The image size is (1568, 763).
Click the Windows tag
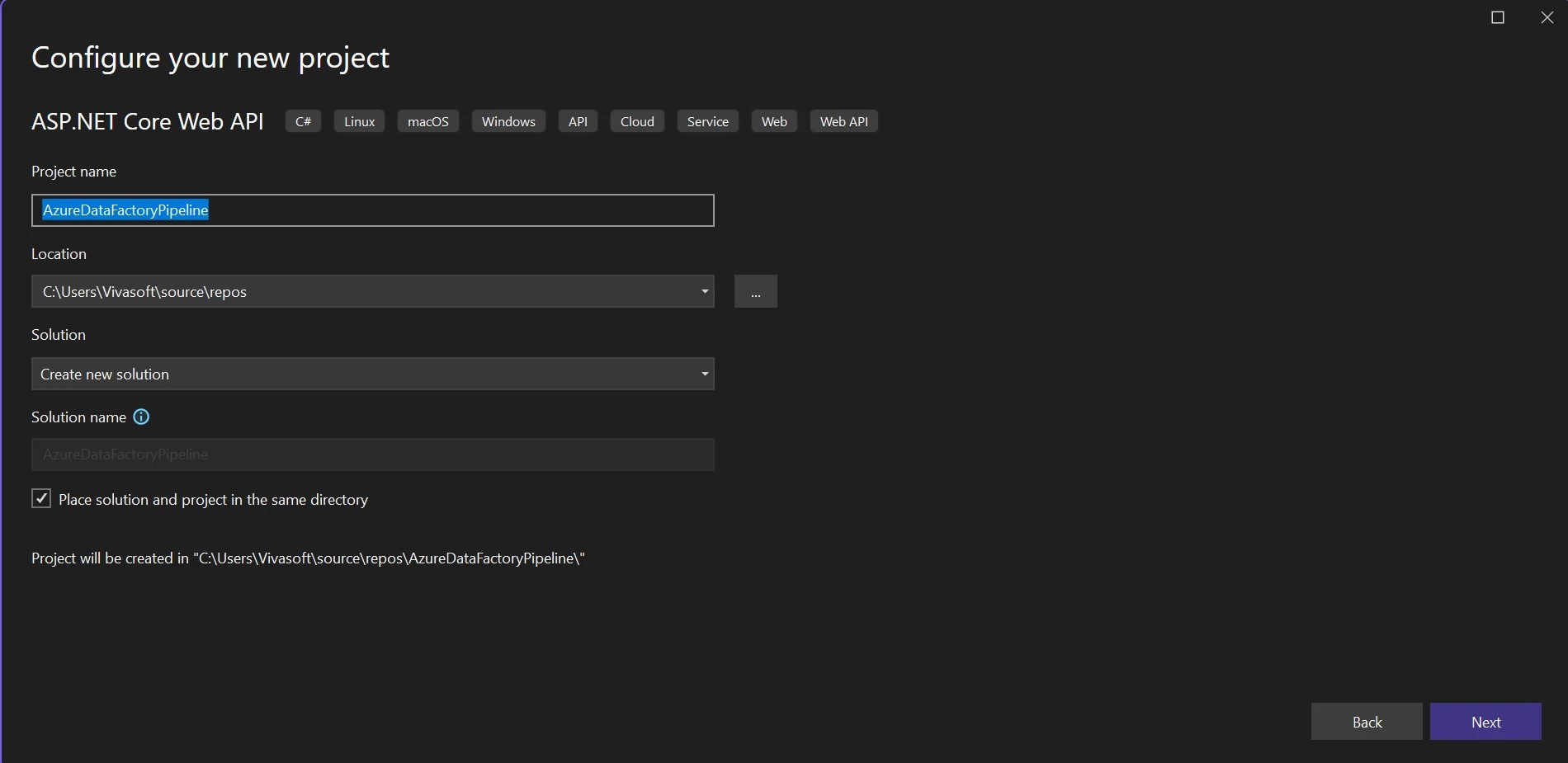click(508, 121)
